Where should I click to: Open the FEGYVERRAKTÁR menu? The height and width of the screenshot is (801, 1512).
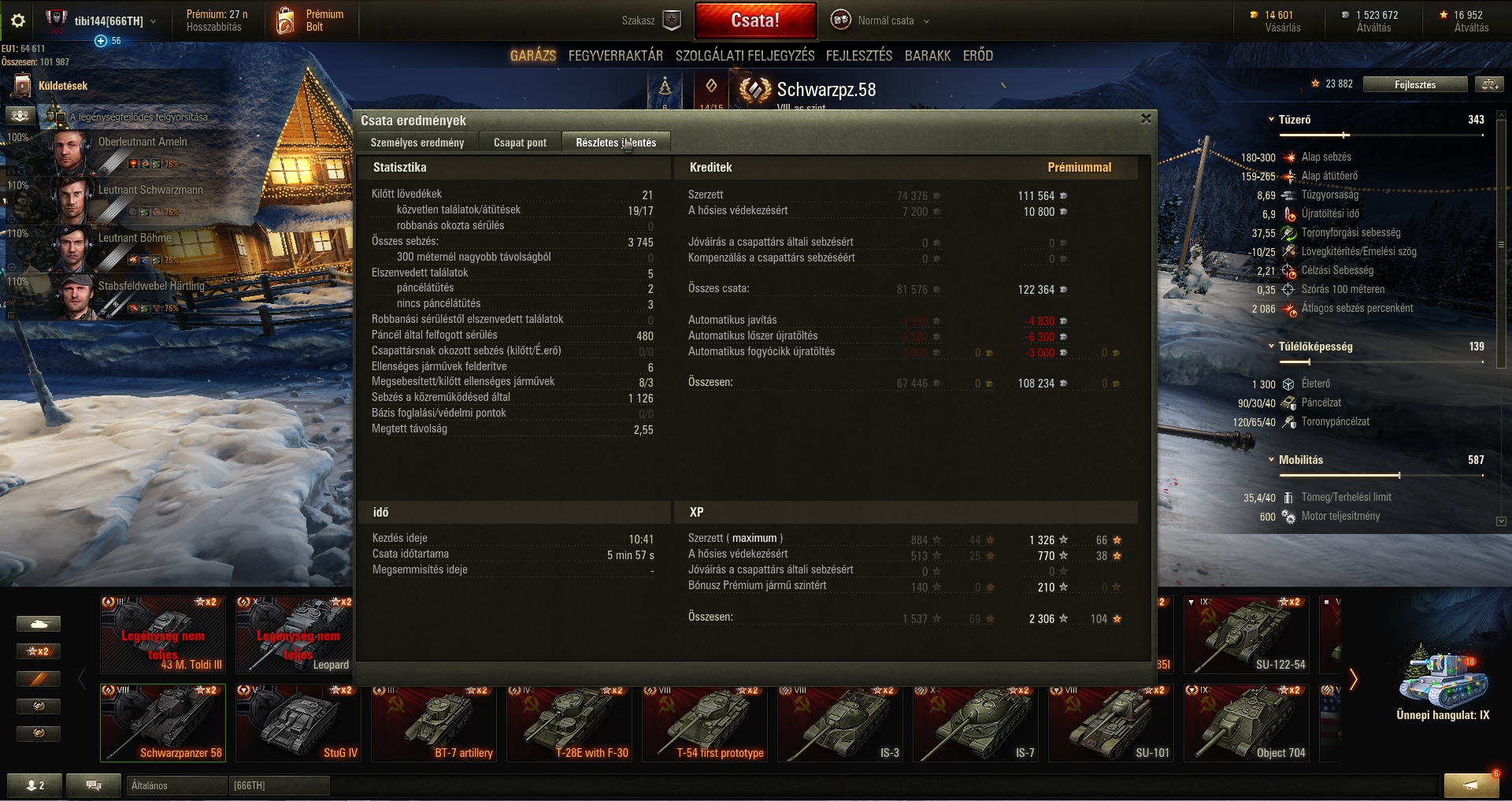coord(615,56)
